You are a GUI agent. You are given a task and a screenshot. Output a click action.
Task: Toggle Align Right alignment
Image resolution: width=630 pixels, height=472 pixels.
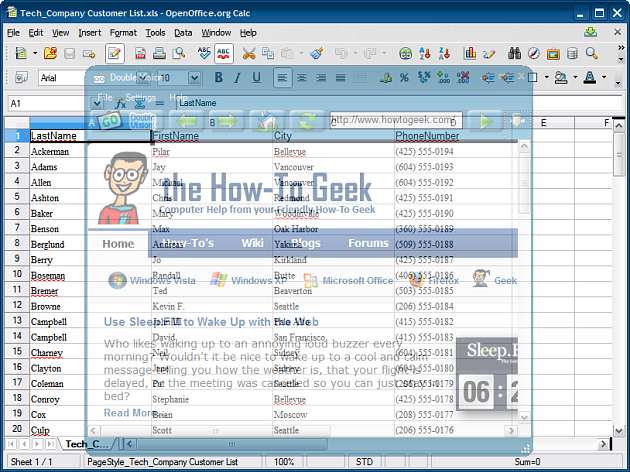point(321,78)
